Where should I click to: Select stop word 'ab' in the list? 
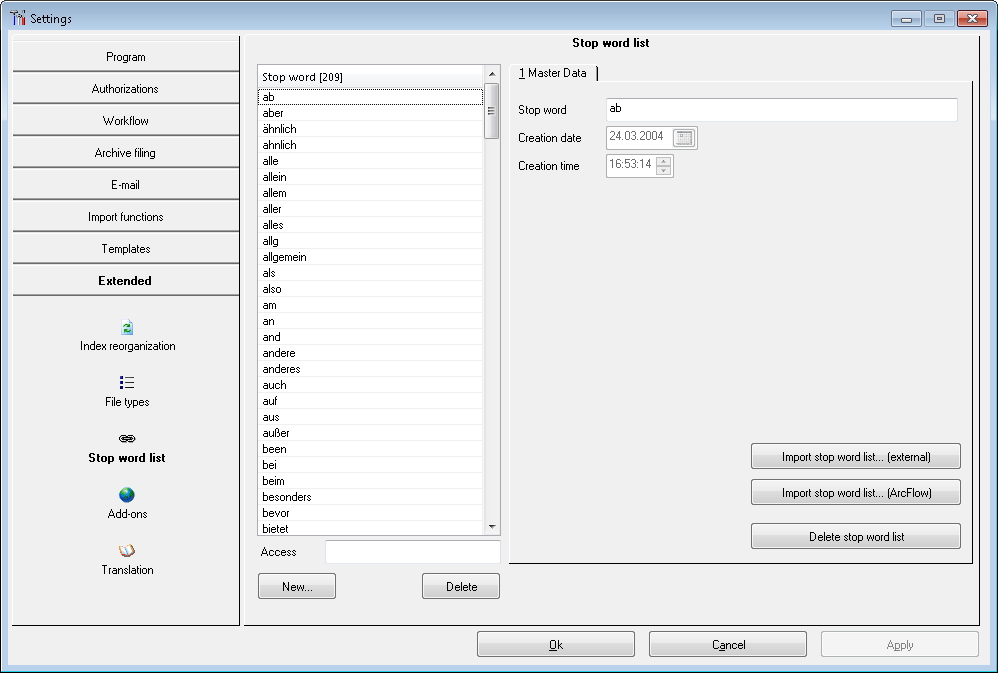tap(371, 97)
